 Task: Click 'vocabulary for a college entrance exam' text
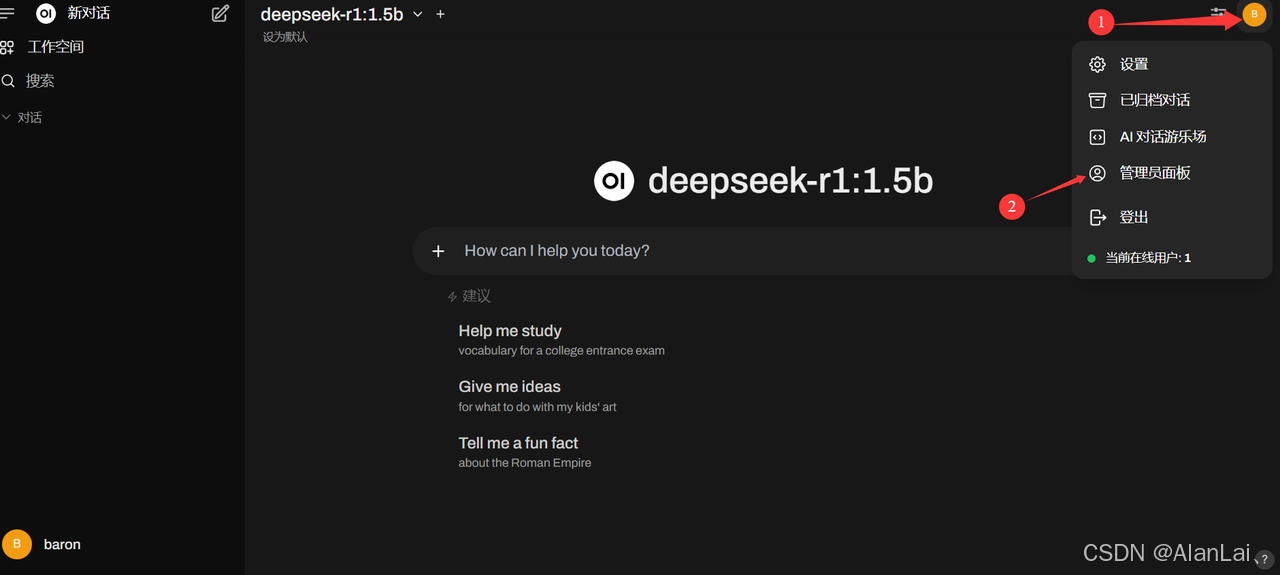tap(561, 351)
